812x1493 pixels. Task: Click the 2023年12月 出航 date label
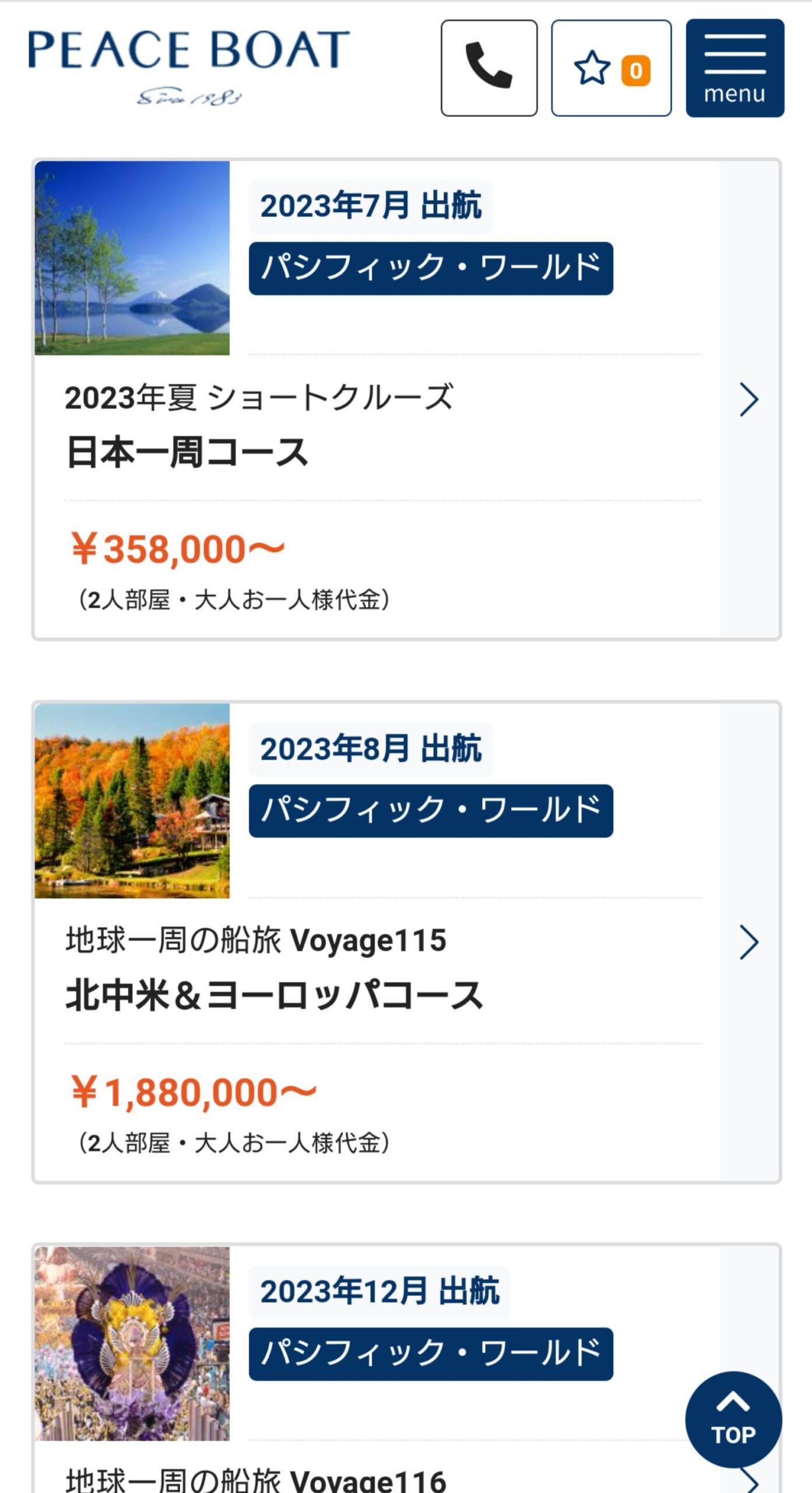point(379,1291)
